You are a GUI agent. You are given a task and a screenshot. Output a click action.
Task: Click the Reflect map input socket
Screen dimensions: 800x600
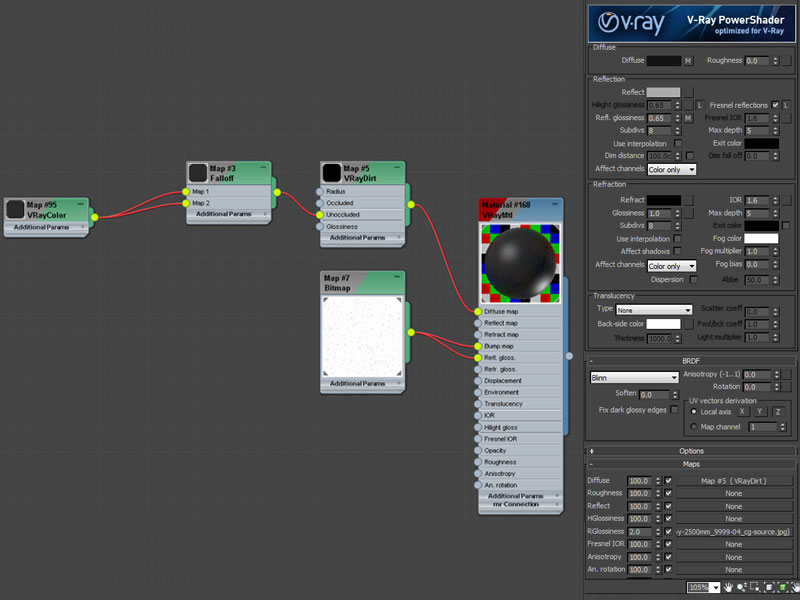click(x=478, y=323)
